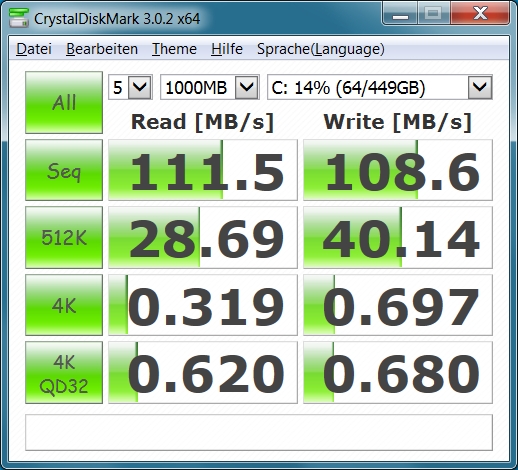Start the 4K QD32 test

pos(64,372)
